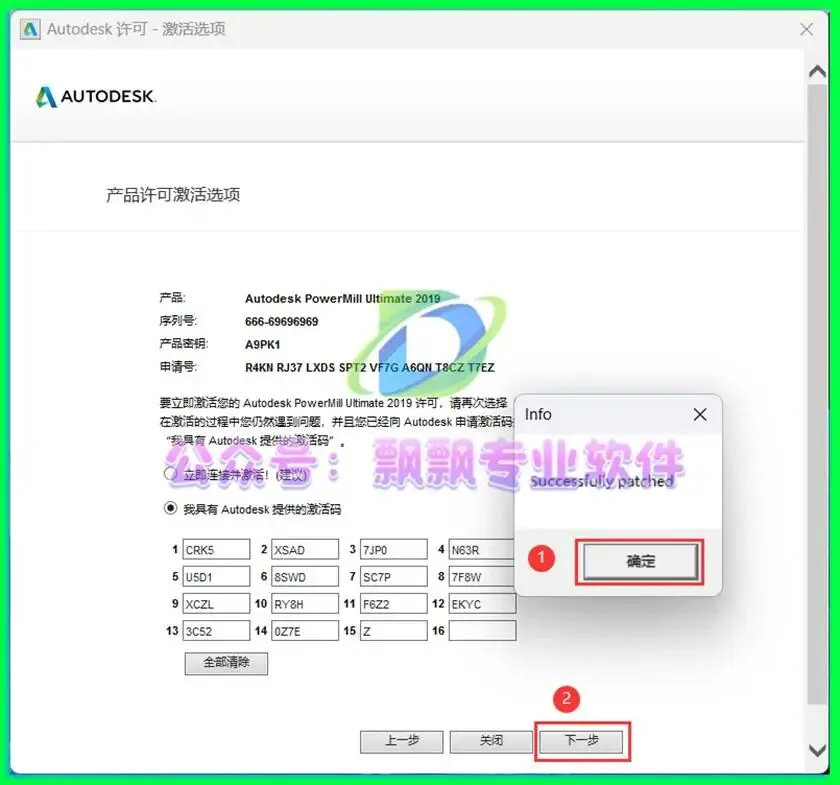Click activation field 11 containing F6Z2
840x785 pixels.
(x=394, y=604)
